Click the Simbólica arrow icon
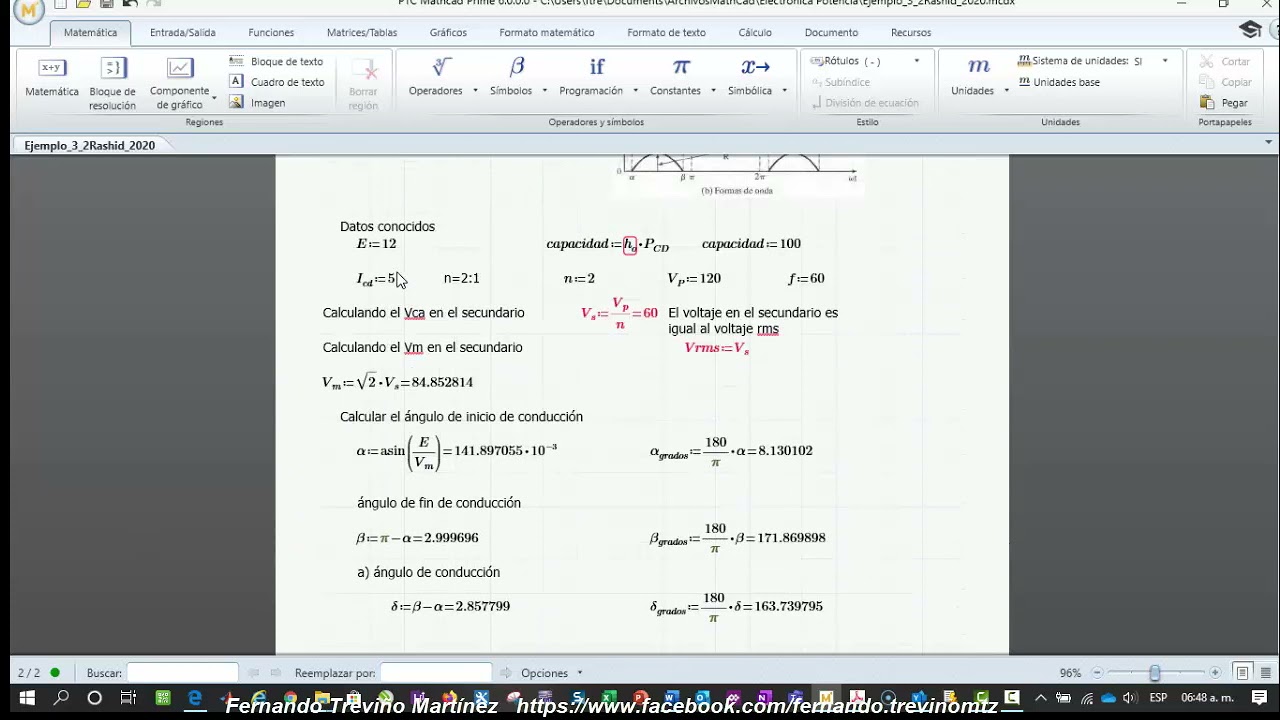1280x720 pixels. [x=755, y=67]
